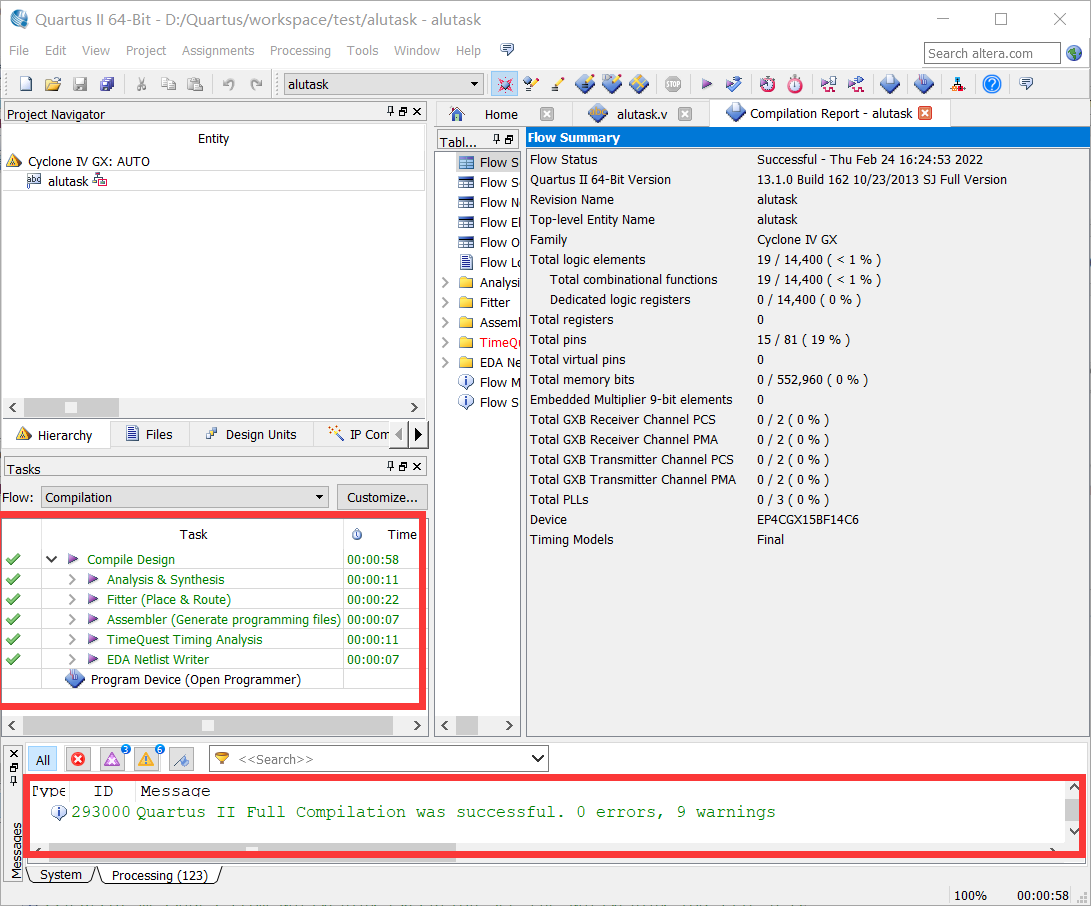Click the Paste clipboard toolbar icon
The width and height of the screenshot is (1091, 906).
pyautogui.click(x=196, y=84)
